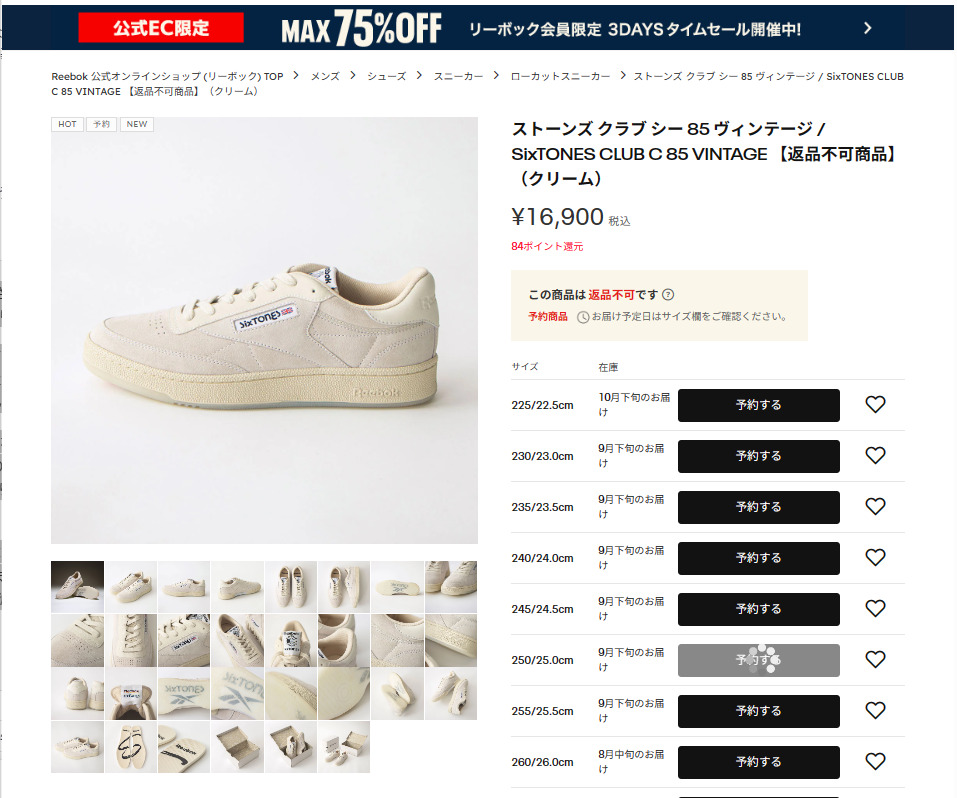Screen dimensions: 957x798
Task: Add 250/25.0cm size to wishlist heart
Action: pyautogui.click(x=875, y=660)
